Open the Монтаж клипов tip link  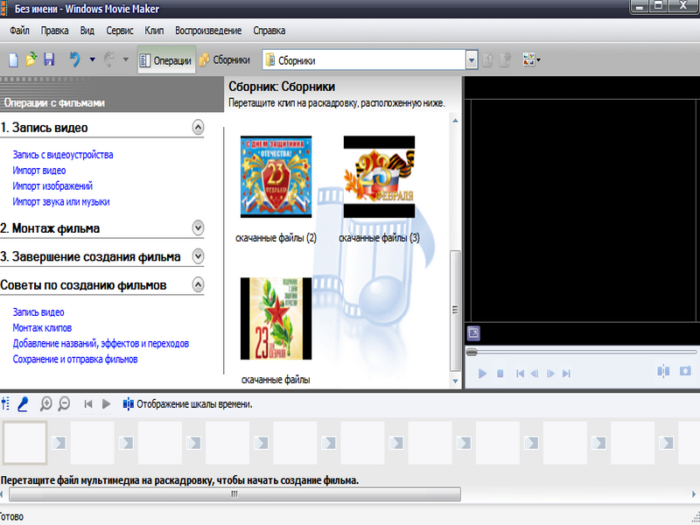tap(42, 328)
